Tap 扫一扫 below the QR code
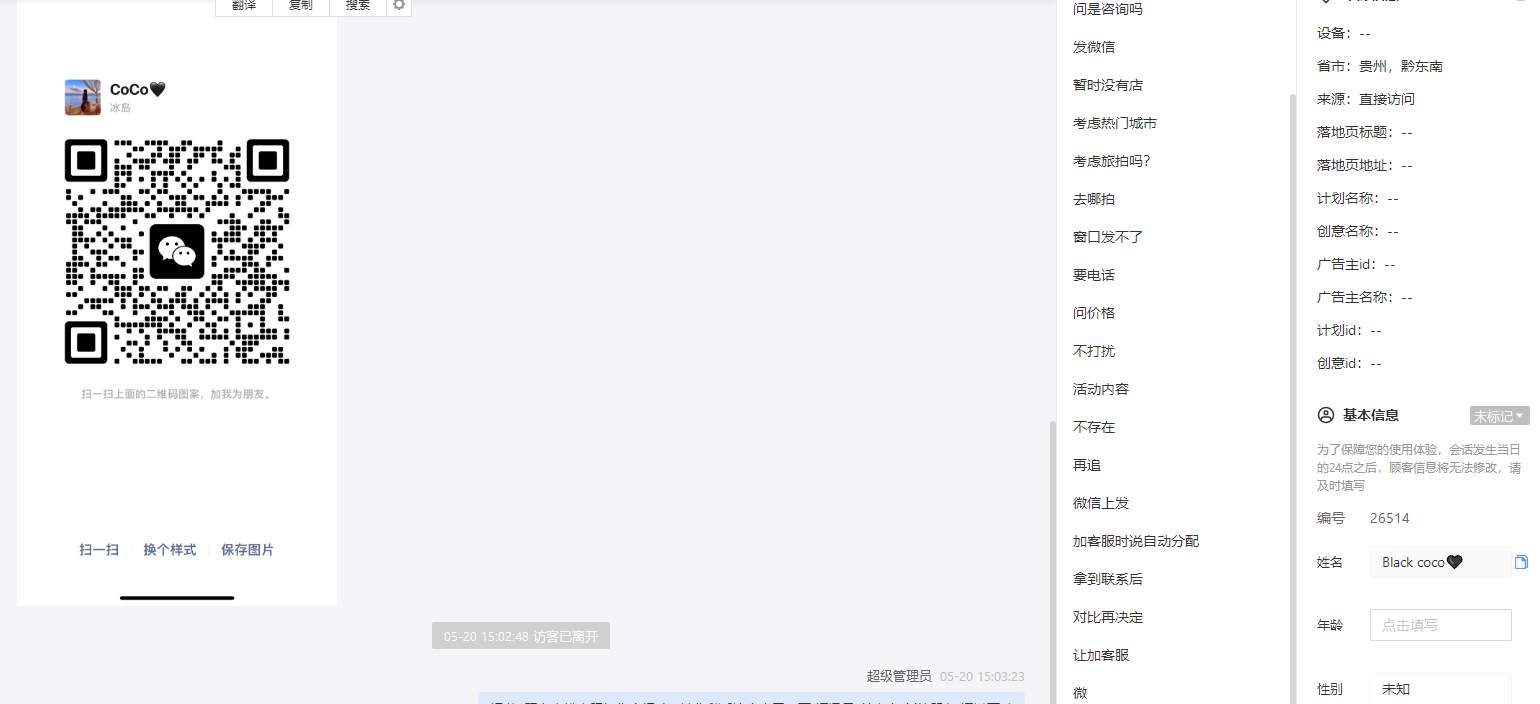This screenshot has width=1540, height=704. (99, 550)
